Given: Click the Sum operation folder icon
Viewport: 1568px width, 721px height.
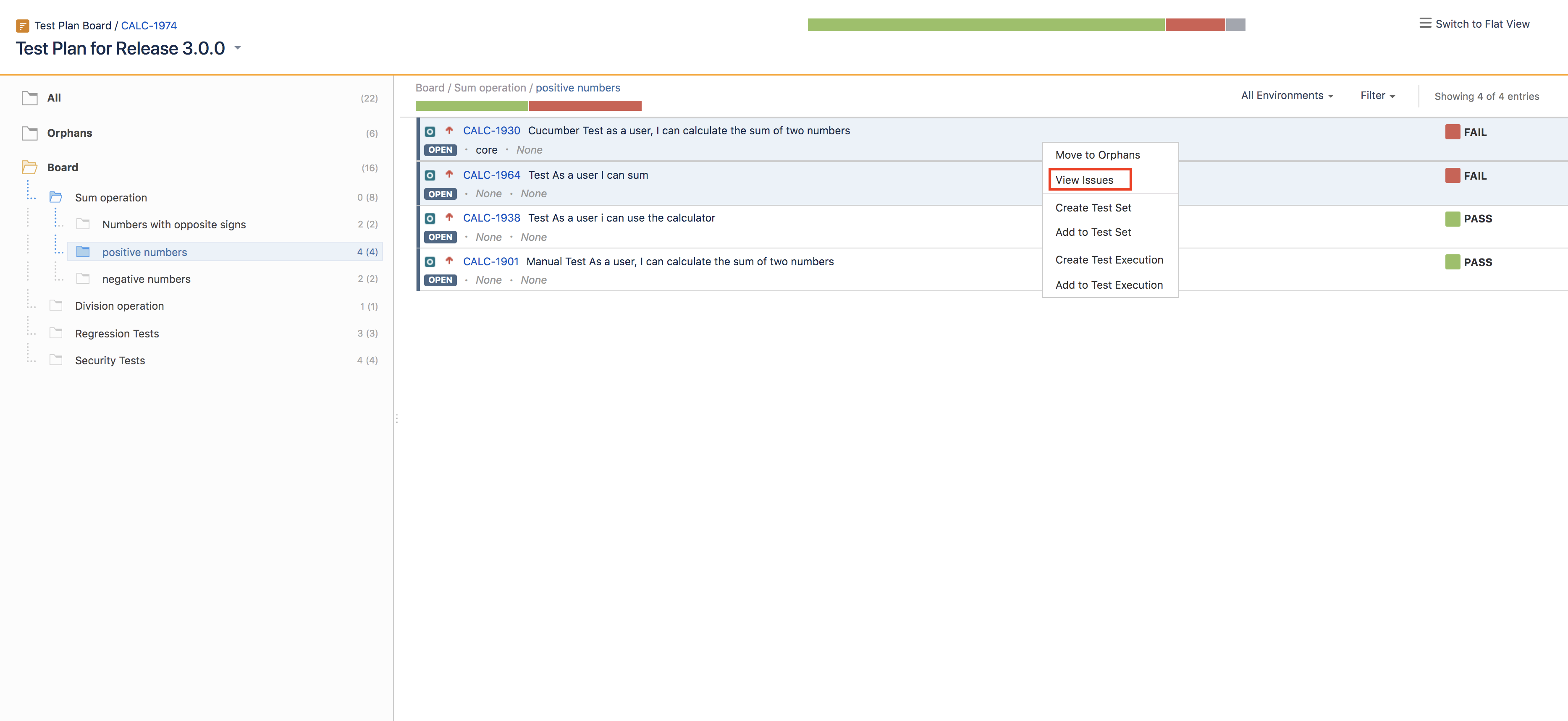Looking at the screenshot, I should (x=56, y=197).
